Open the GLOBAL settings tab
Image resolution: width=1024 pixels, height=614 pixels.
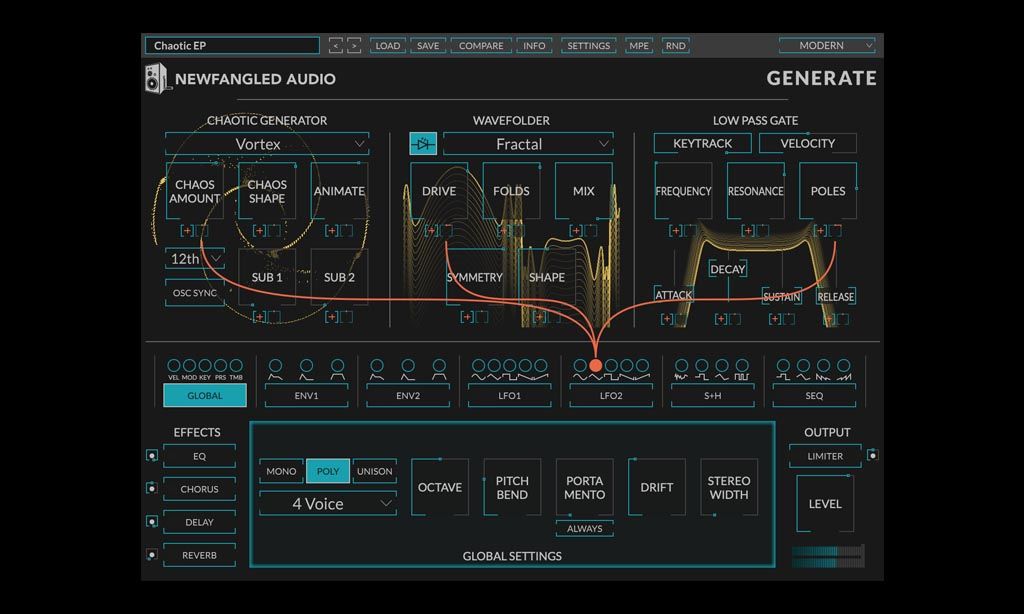point(205,395)
